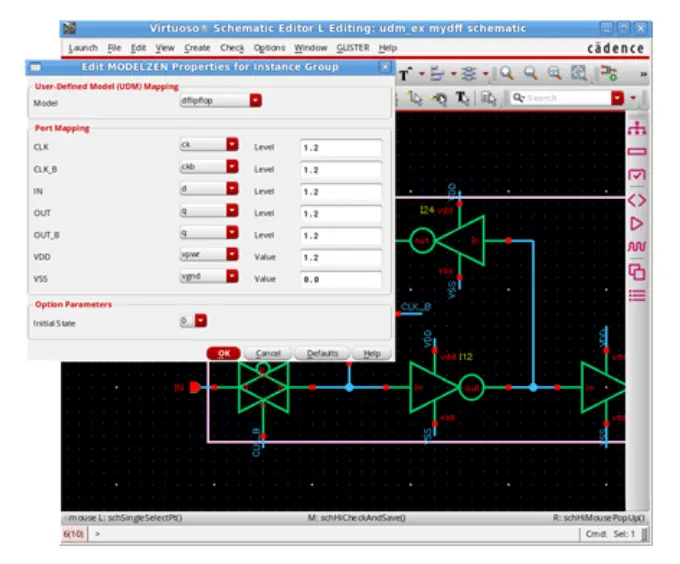Viewport: 680px width, 564px height.
Task: Click the CLK Level input field
Action: tap(341, 148)
